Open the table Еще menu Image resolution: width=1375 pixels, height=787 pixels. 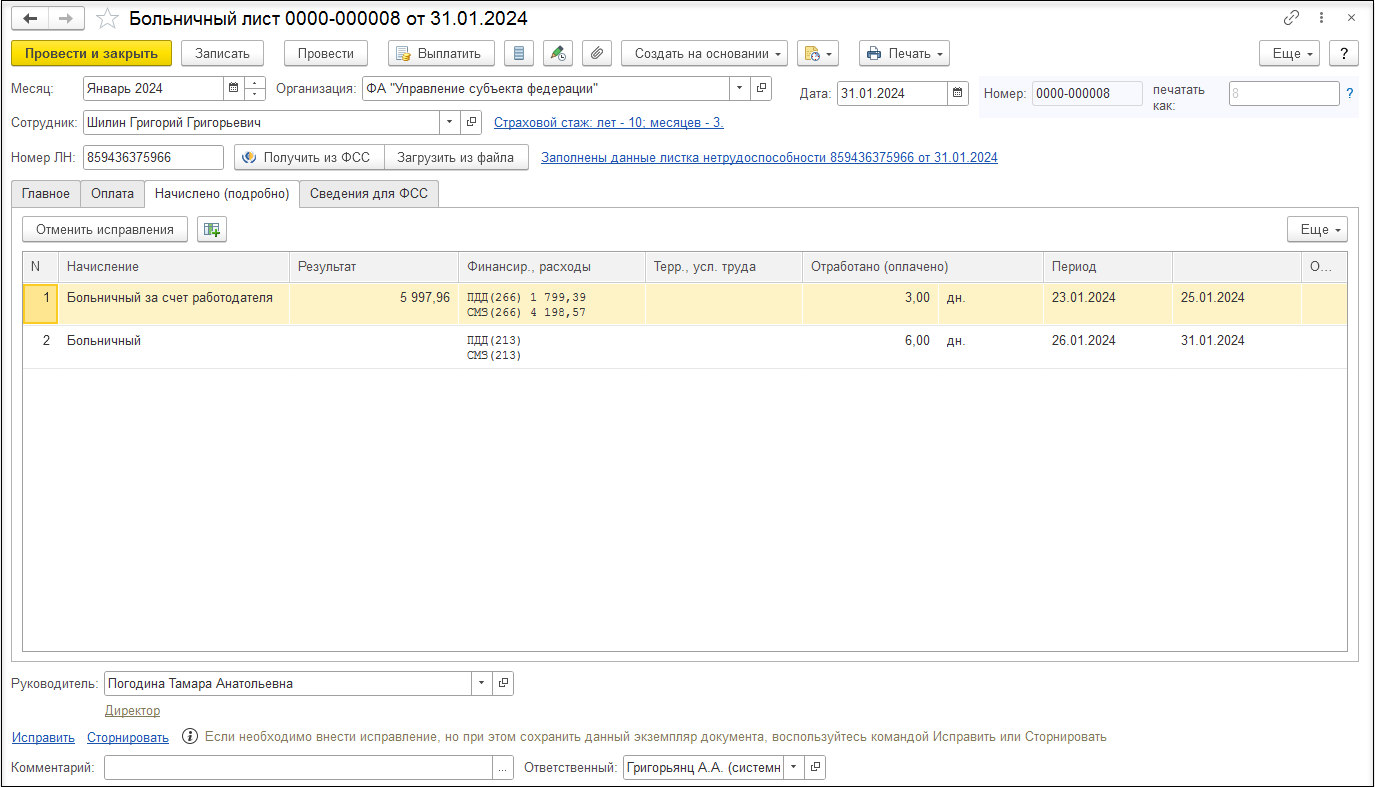[x=1317, y=229]
